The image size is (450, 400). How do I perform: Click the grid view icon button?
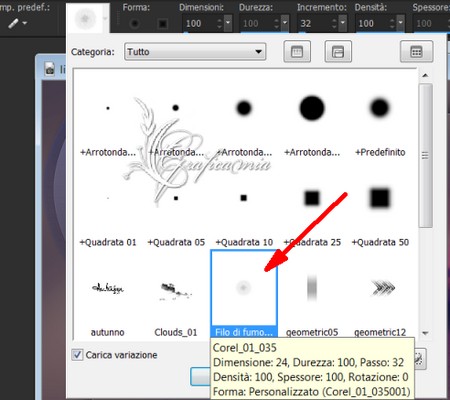tap(416, 52)
